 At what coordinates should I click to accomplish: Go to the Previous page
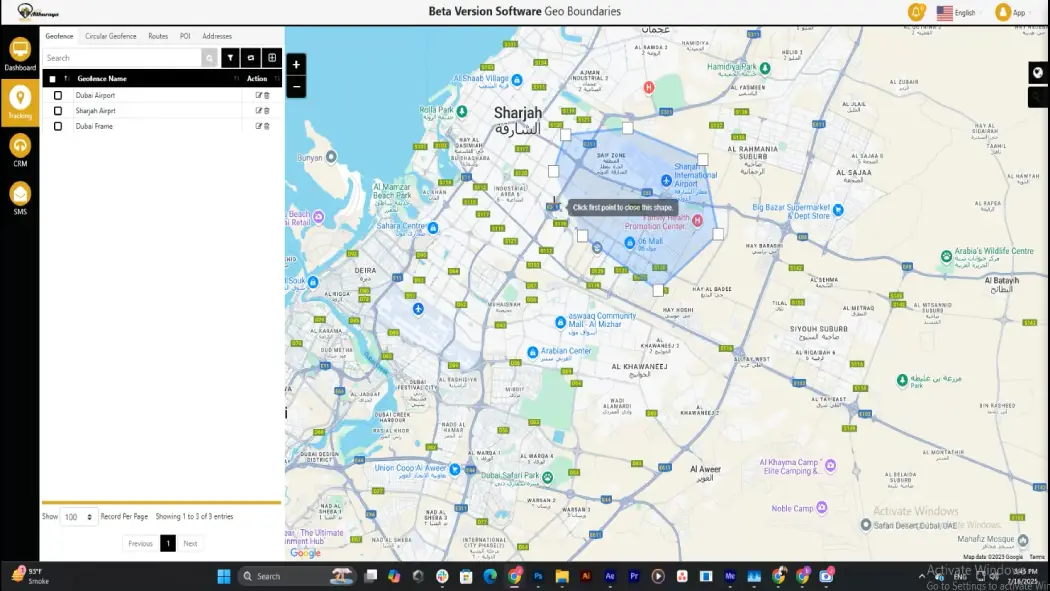[x=141, y=543]
